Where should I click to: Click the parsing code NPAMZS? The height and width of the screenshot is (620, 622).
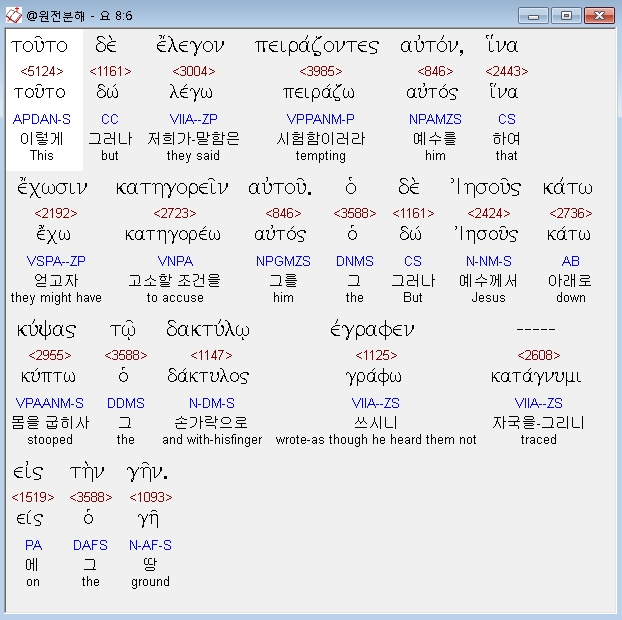435,119
